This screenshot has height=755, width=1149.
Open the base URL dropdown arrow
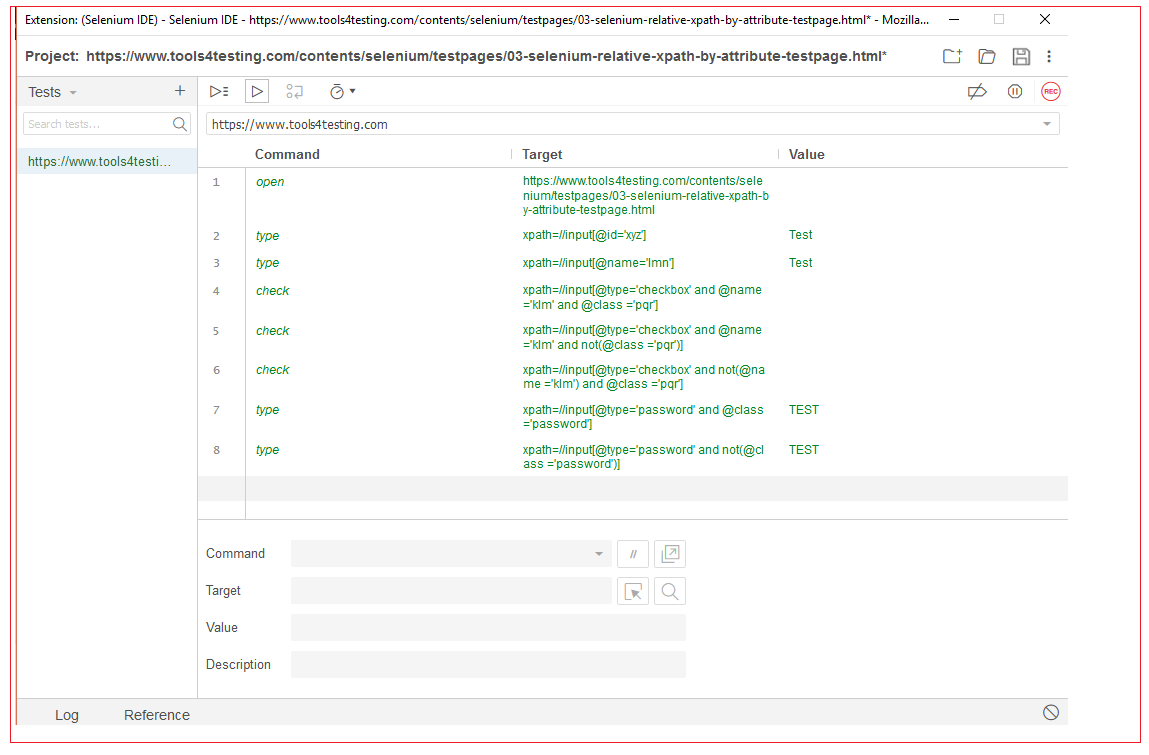pyautogui.click(x=1046, y=124)
